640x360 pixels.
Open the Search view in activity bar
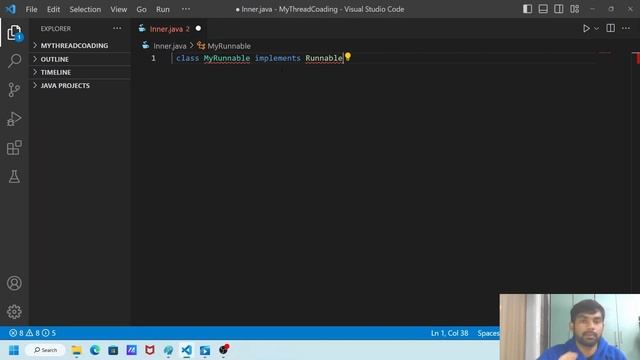pos(14,61)
